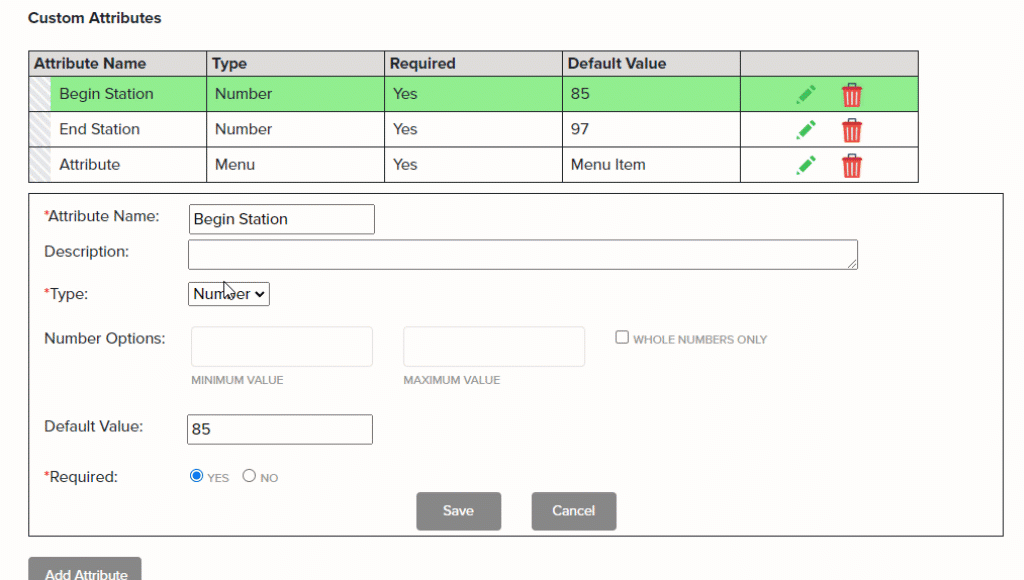Edit the Begin Station attribute
Screen dimensions: 1024x580
[x=806, y=93]
